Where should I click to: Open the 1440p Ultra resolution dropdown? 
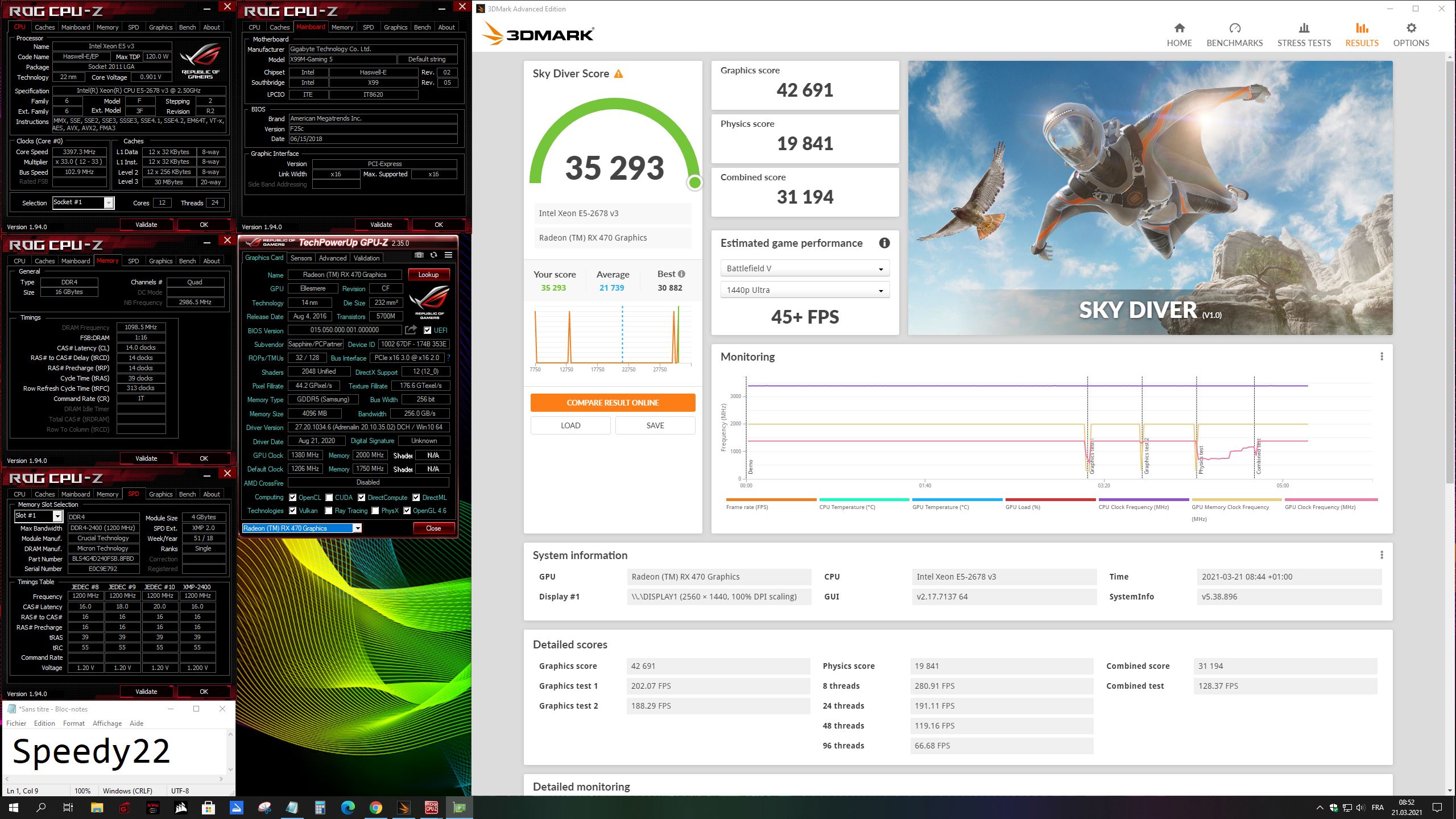805,290
